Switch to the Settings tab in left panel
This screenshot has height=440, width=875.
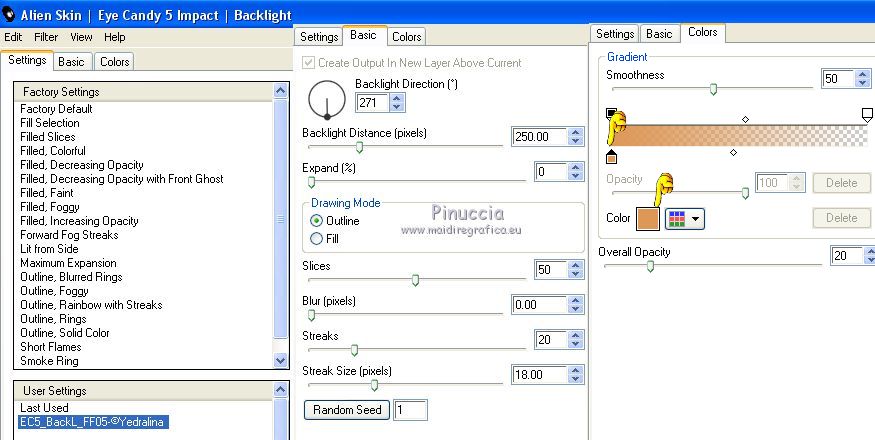27,60
